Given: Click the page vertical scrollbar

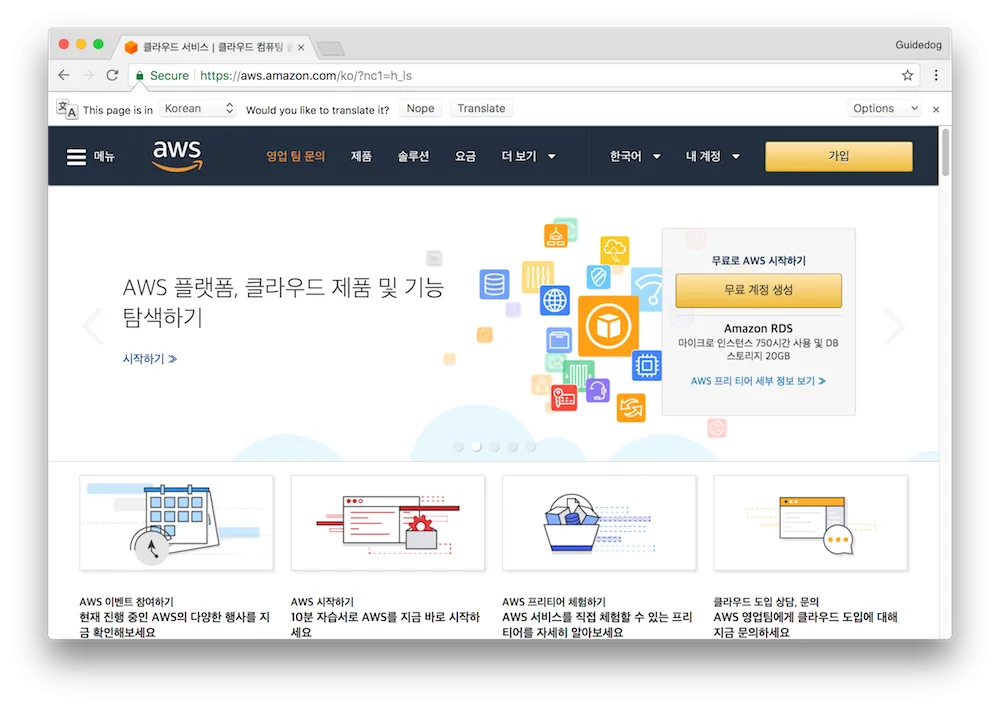Looking at the screenshot, I should (946, 152).
